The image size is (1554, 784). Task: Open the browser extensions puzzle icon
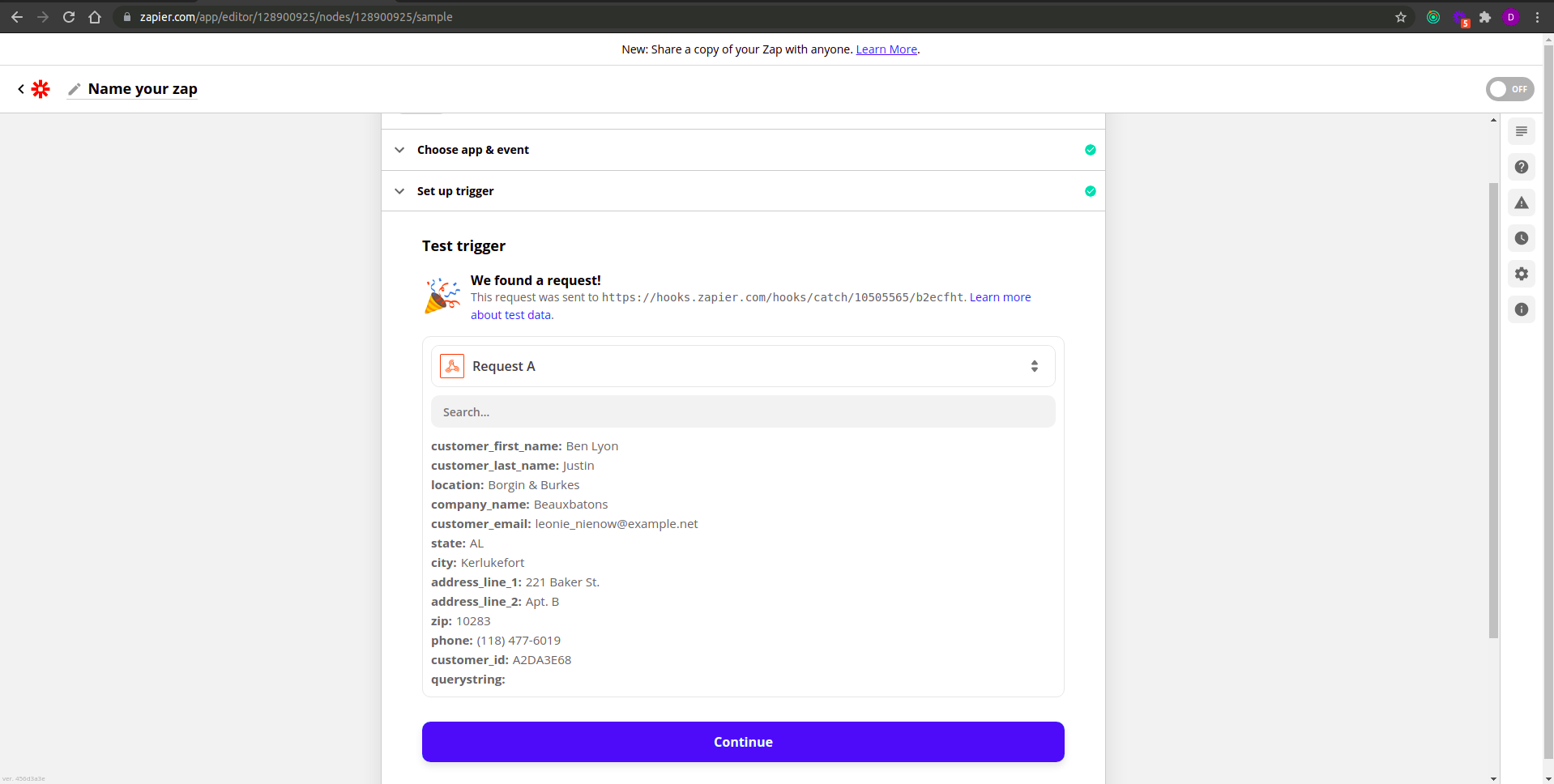pos(1485,17)
